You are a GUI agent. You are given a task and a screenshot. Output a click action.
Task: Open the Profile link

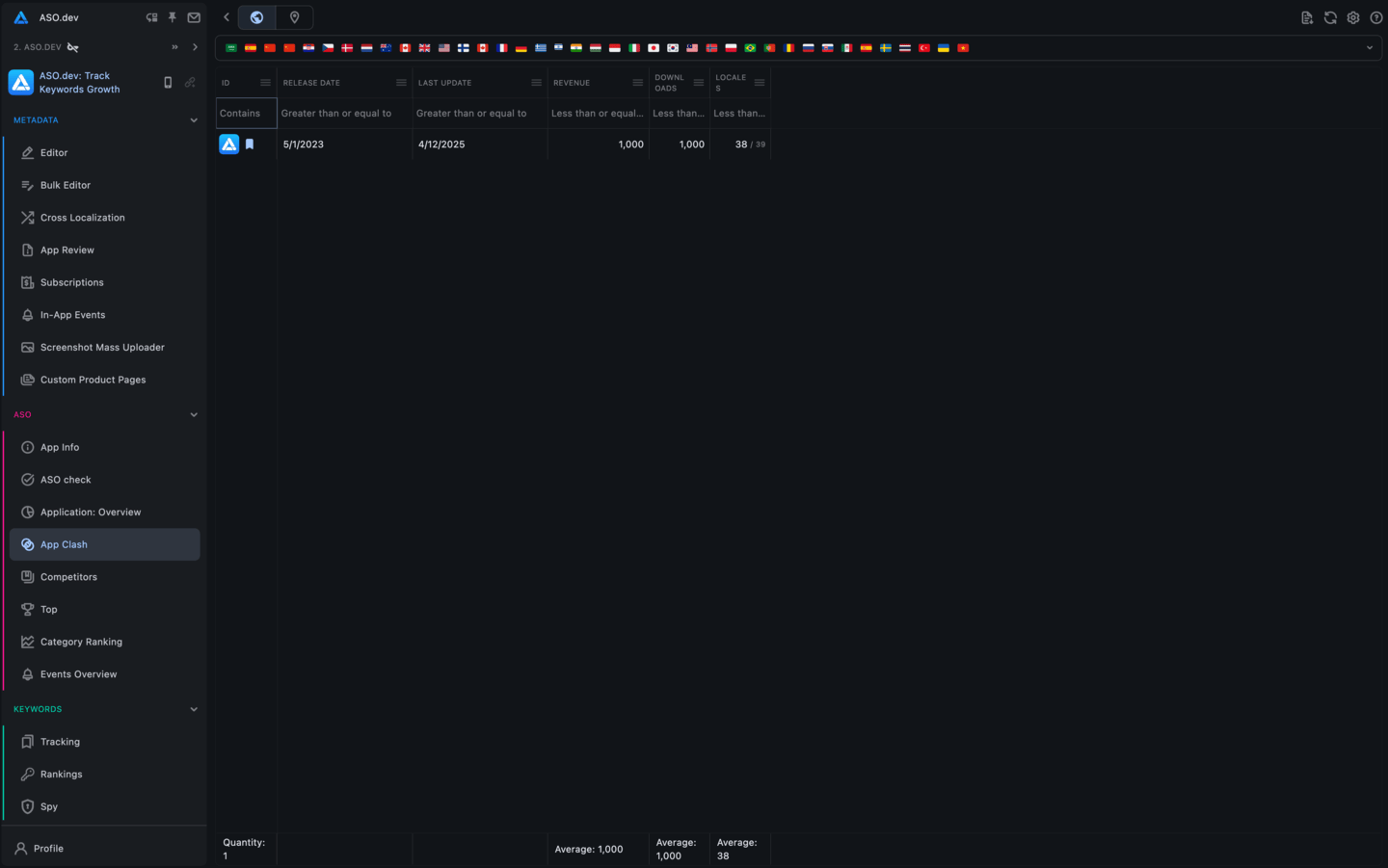click(x=48, y=849)
